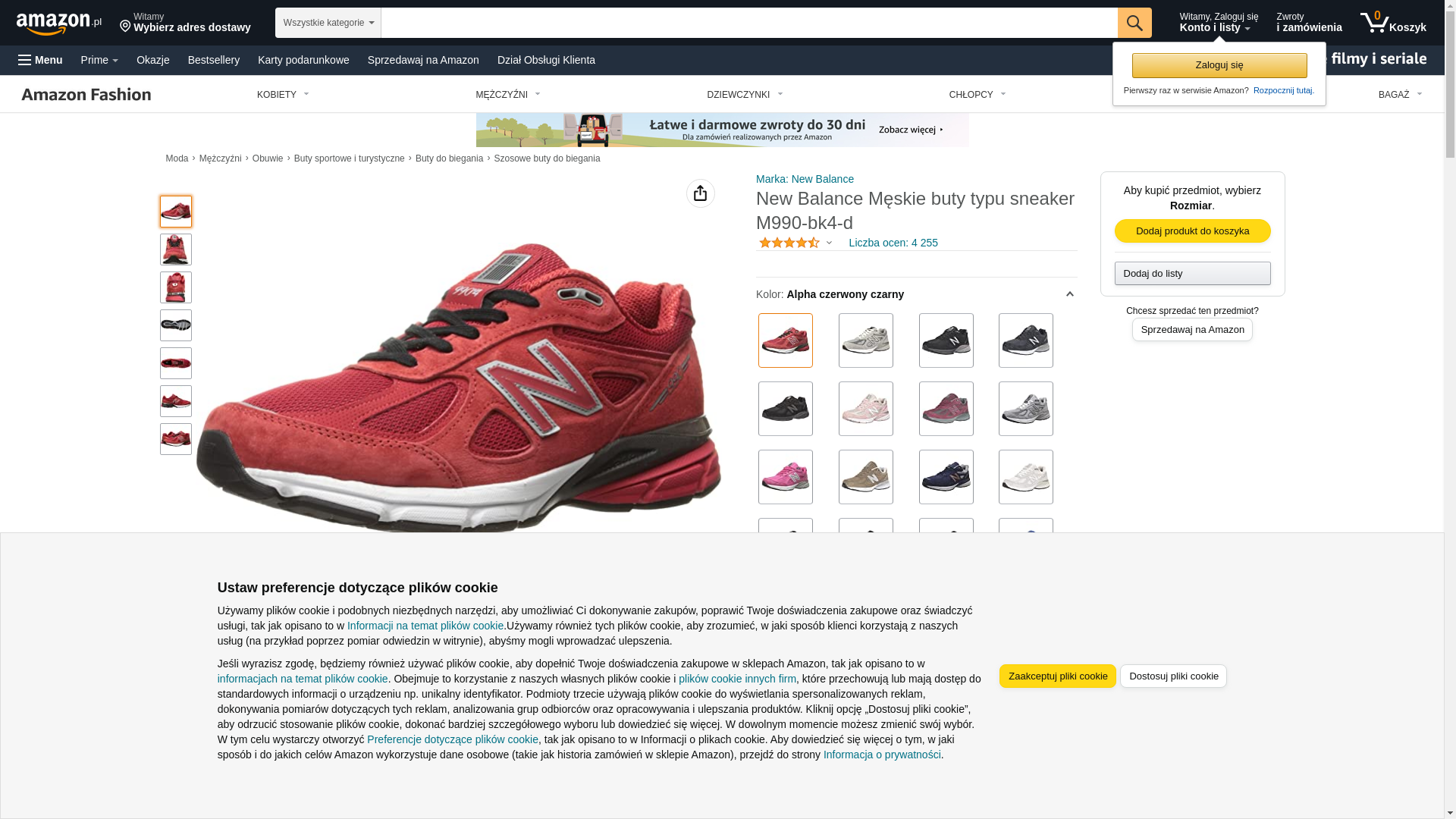The width and height of the screenshot is (1456, 819).
Task: Click into the search input field
Action: pos(749,23)
